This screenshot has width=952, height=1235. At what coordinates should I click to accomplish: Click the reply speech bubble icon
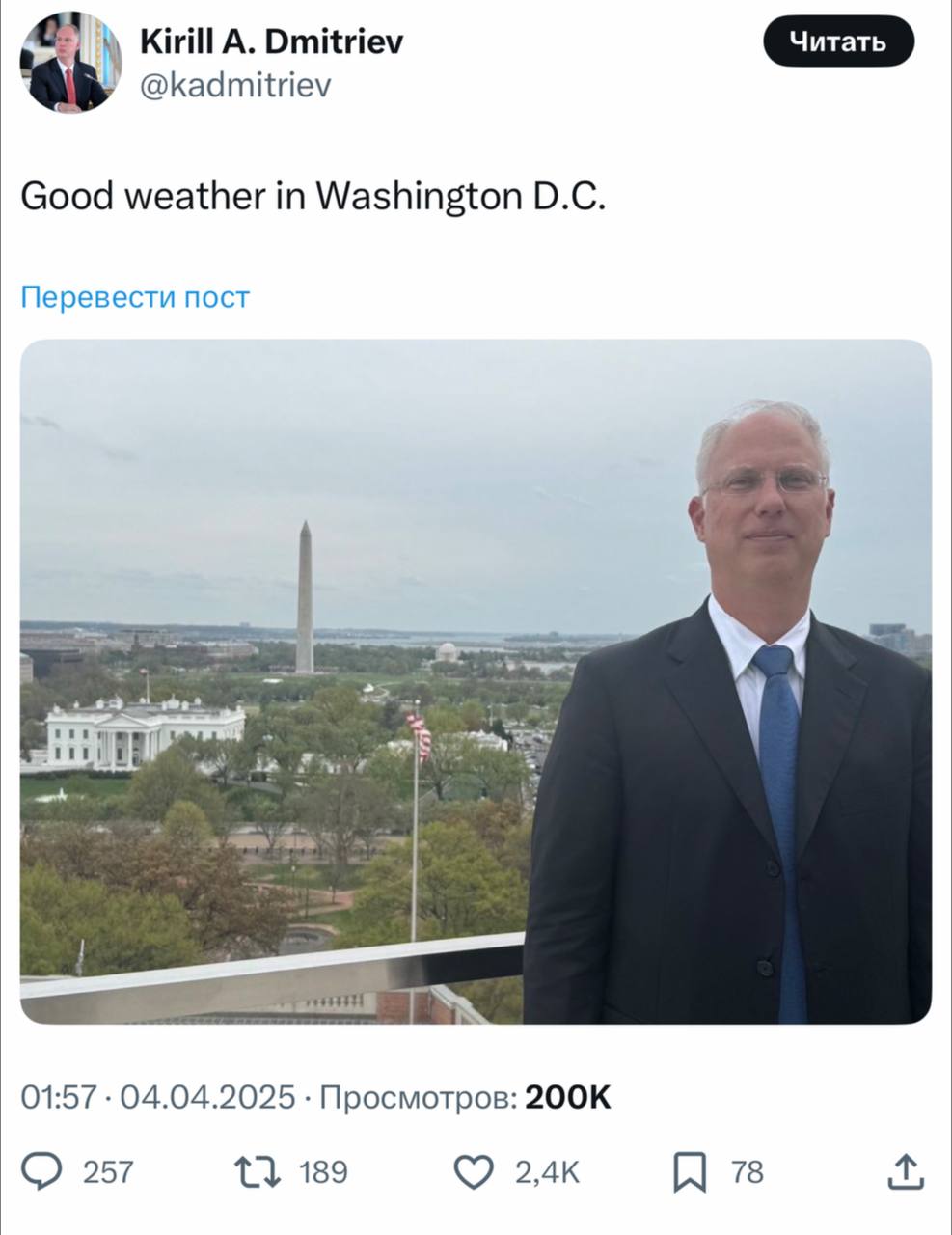pos(43,1171)
